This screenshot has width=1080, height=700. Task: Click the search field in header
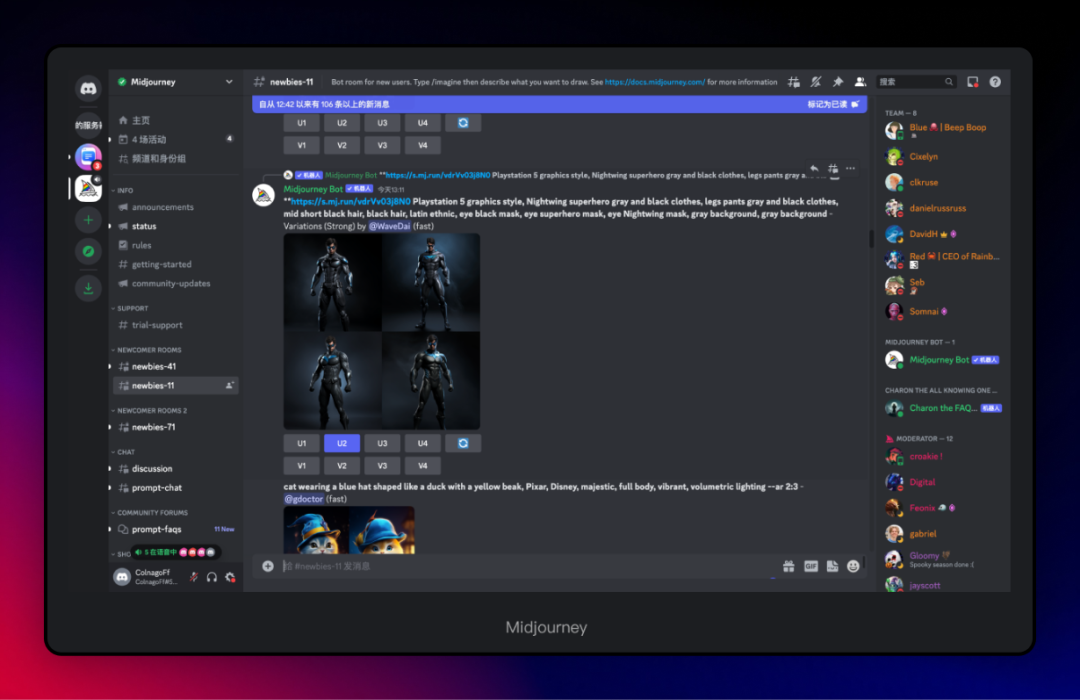pos(916,82)
